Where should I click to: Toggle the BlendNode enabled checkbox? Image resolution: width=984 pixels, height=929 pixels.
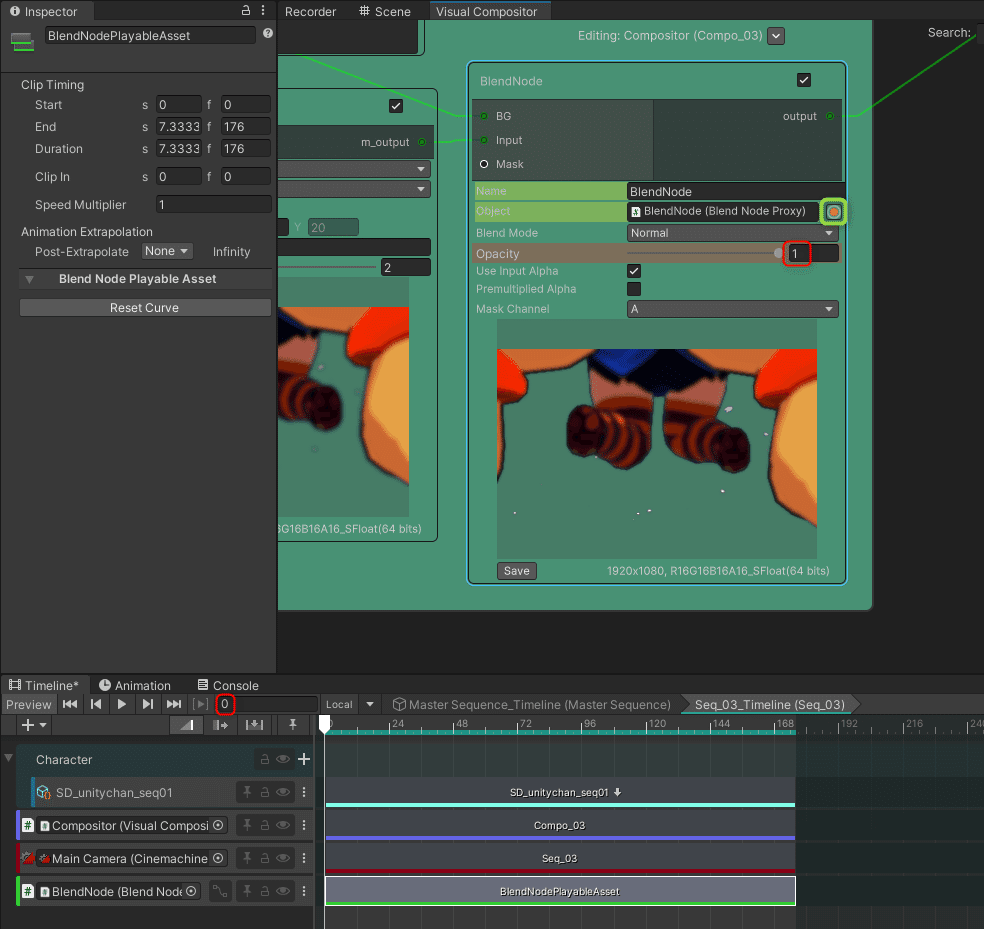pos(804,81)
